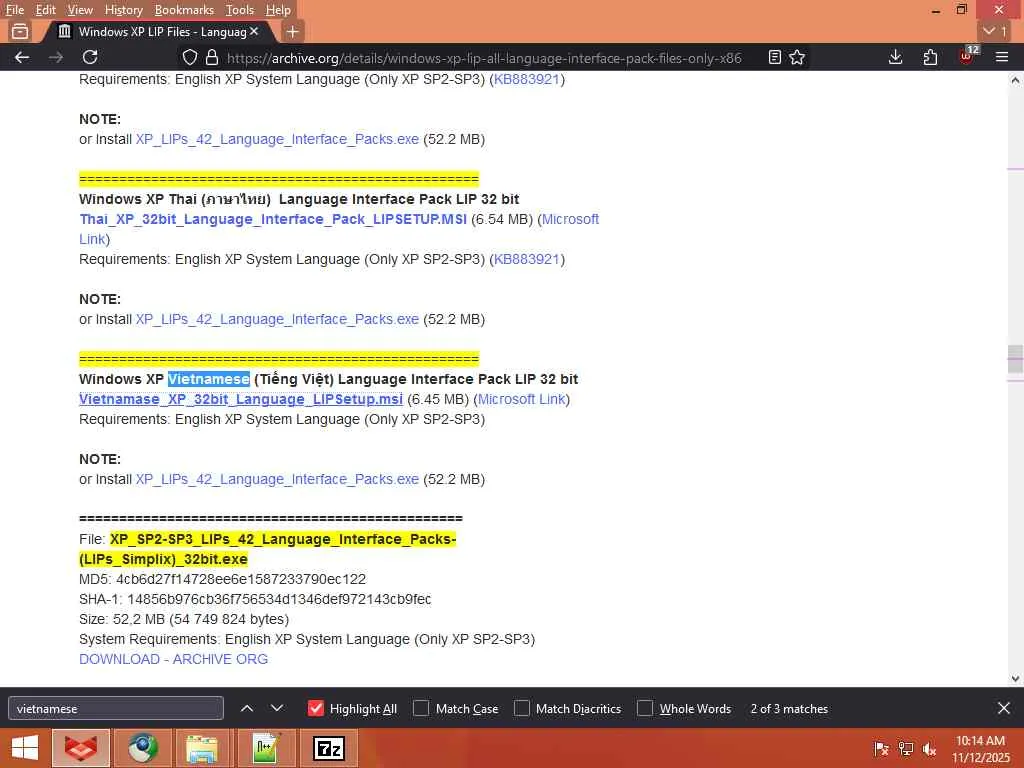Open the Windows Start button
This screenshot has width=1024, height=768.
pyautogui.click(x=25, y=748)
